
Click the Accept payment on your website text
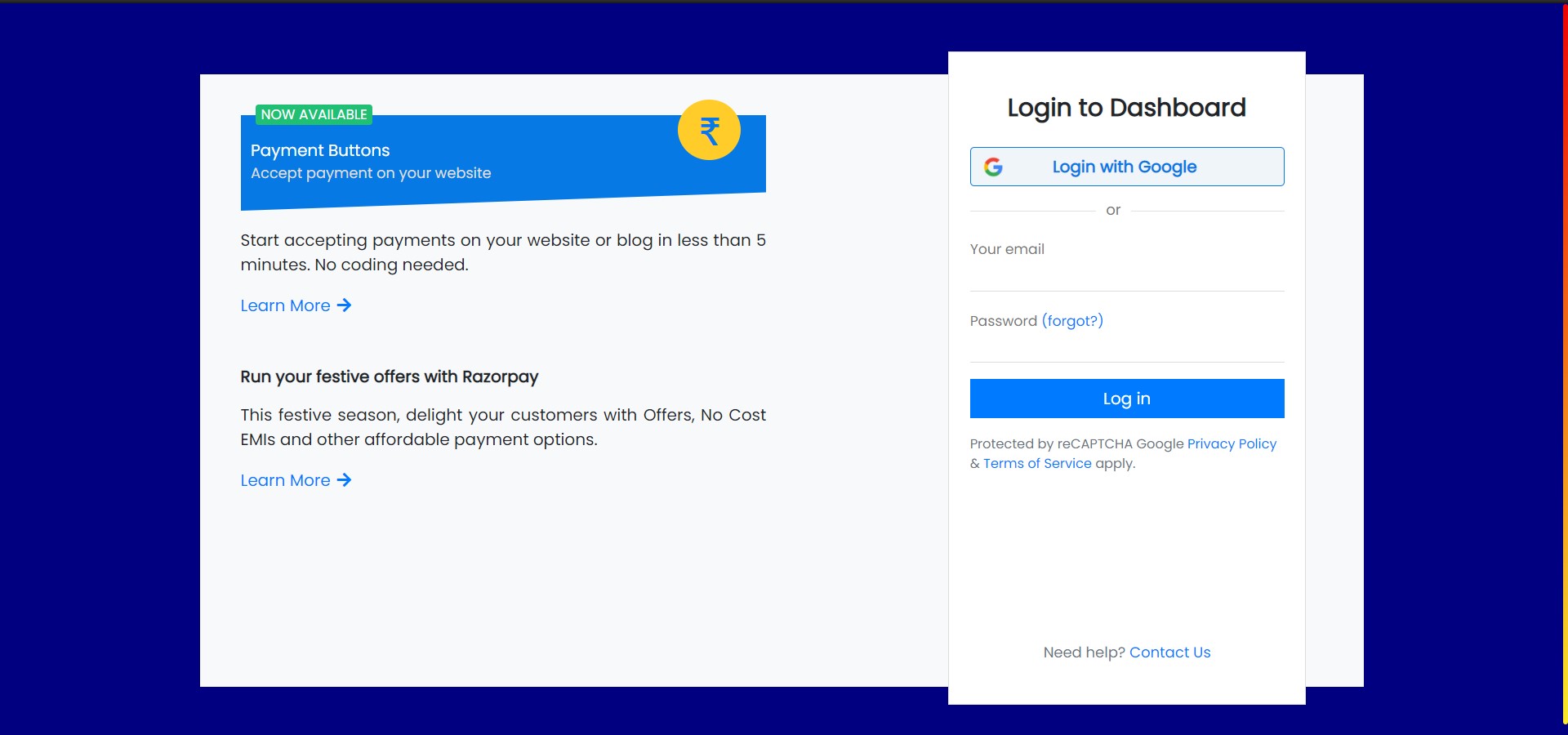[x=371, y=173]
